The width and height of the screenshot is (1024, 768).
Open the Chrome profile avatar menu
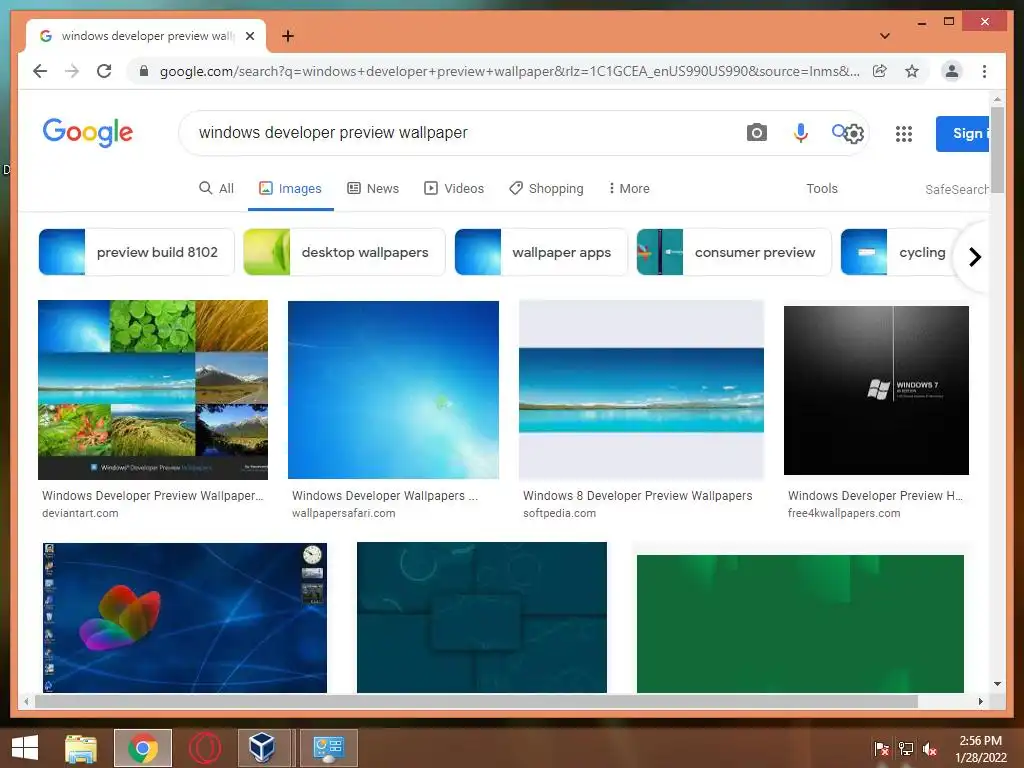coord(952,71)
